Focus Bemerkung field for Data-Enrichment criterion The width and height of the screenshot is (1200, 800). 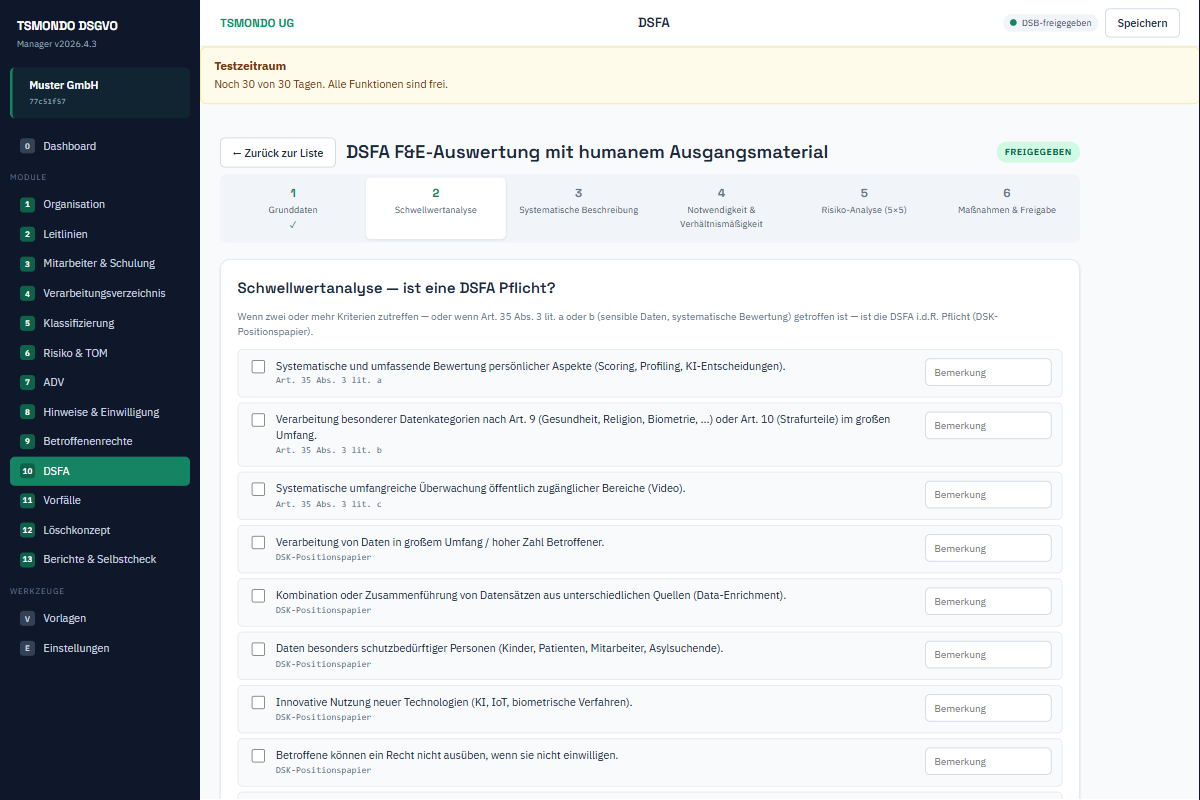click(x=988, y=601)
